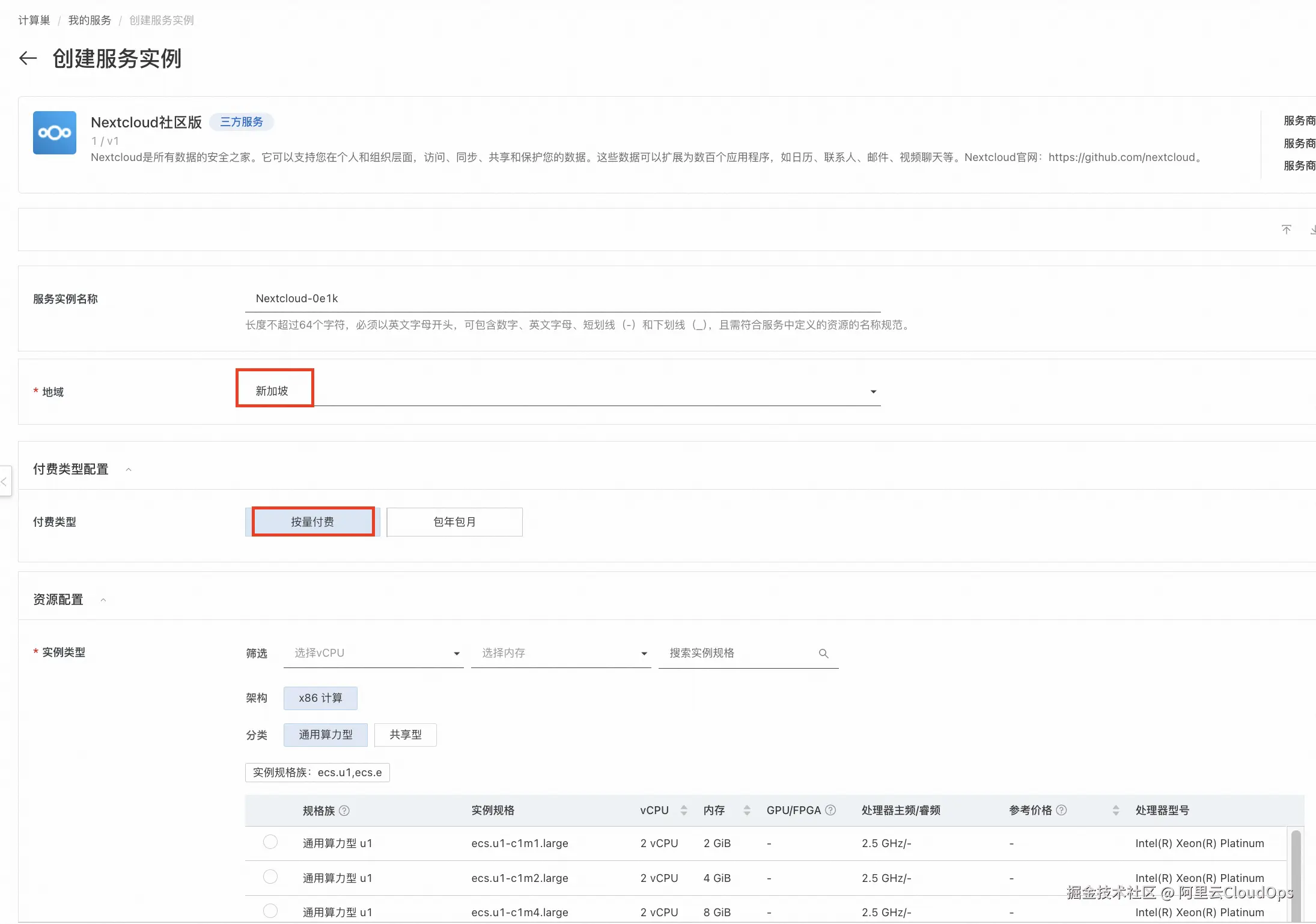Screen dimensions: 1316x924
Task: Open the 选择内存 filter dropdown
Action: 644,654
